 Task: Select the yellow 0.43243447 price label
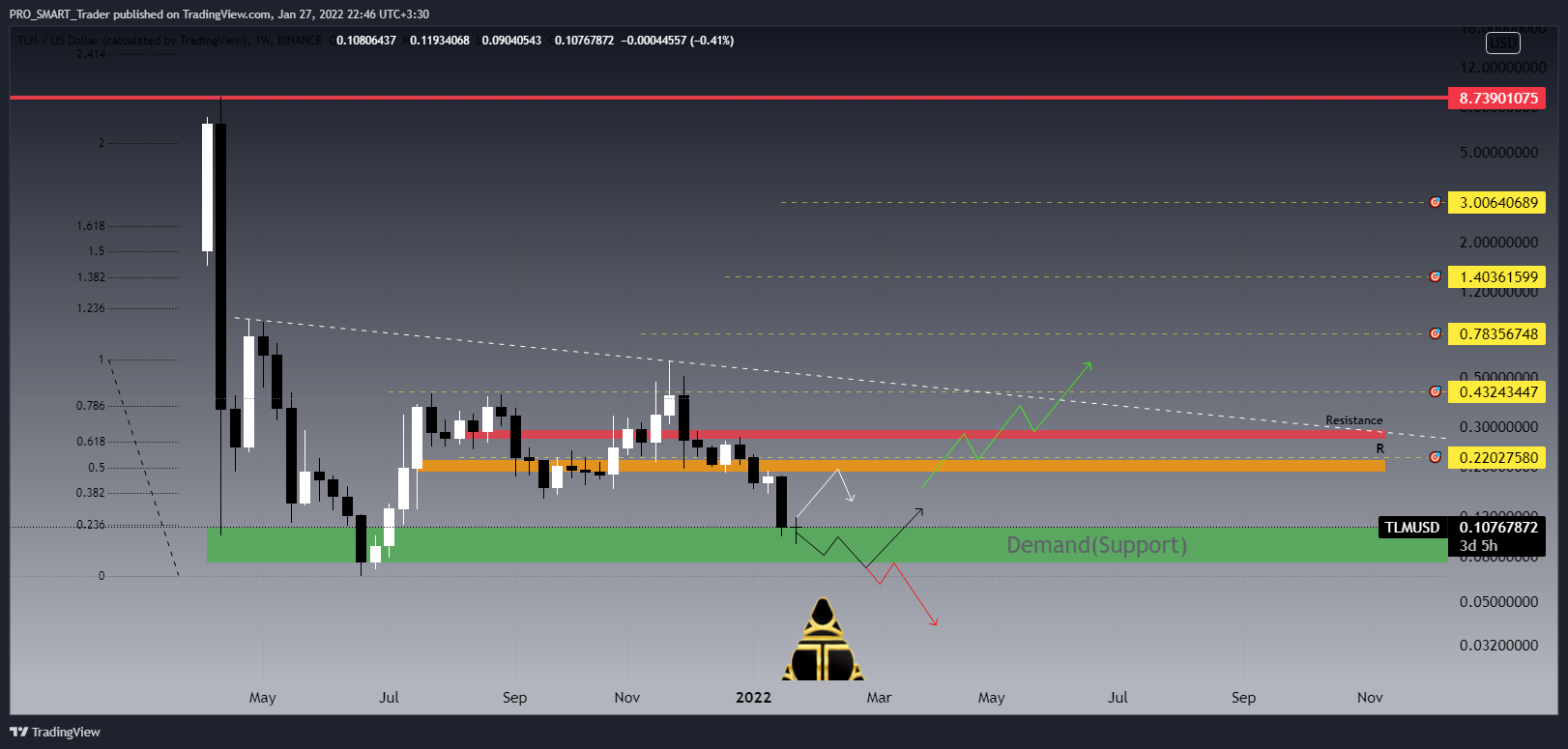click(1496, 392)
